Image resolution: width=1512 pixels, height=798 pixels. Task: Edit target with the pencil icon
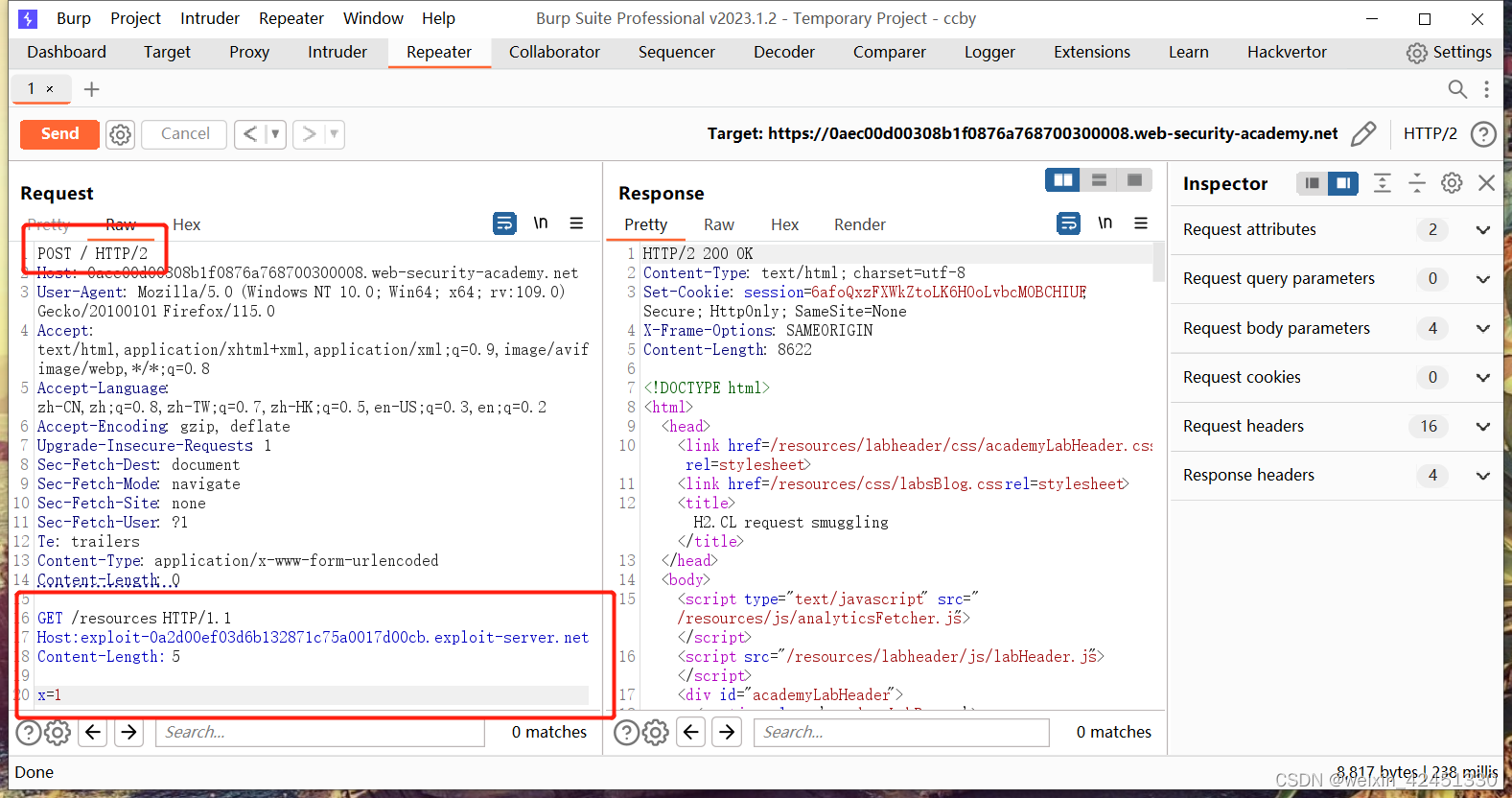(x=1363, y=133)
